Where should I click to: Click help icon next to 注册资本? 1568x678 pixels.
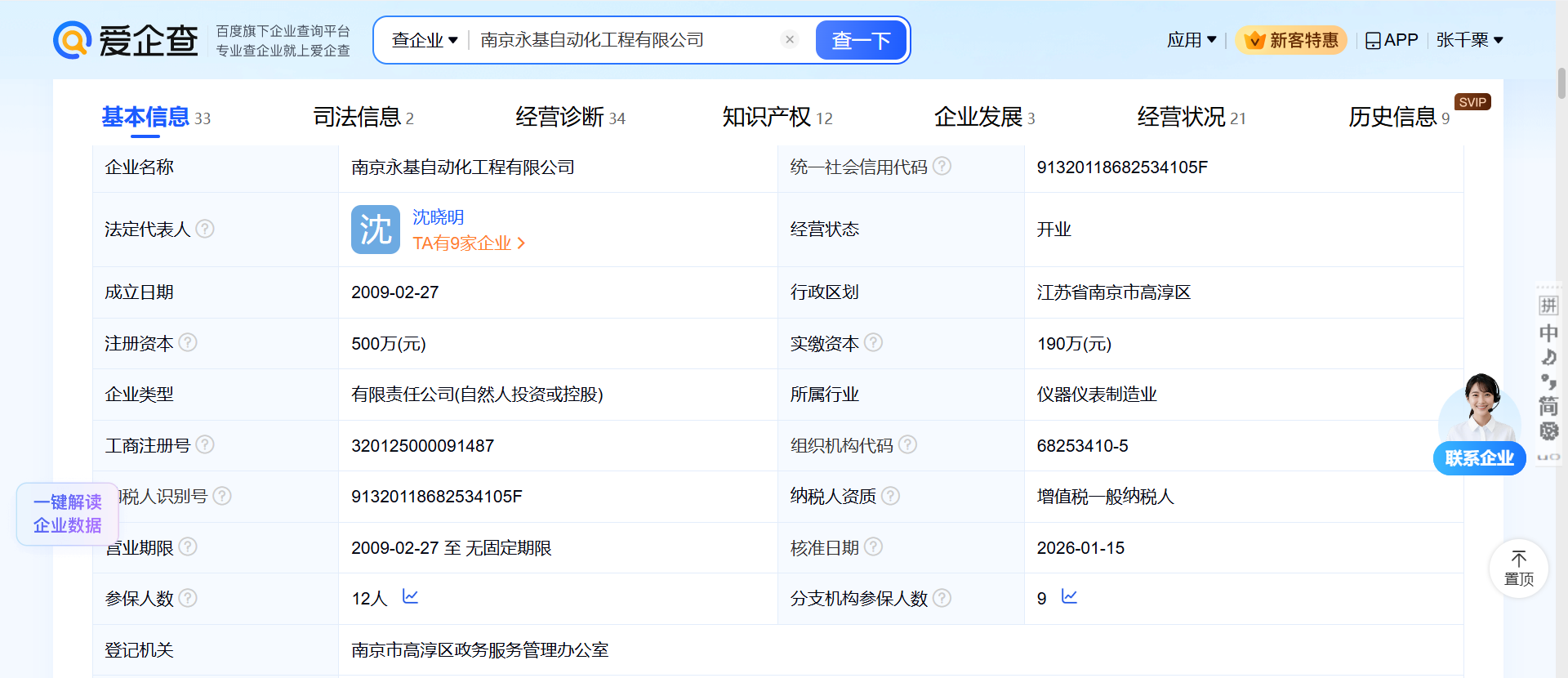[x=188, y=342]
